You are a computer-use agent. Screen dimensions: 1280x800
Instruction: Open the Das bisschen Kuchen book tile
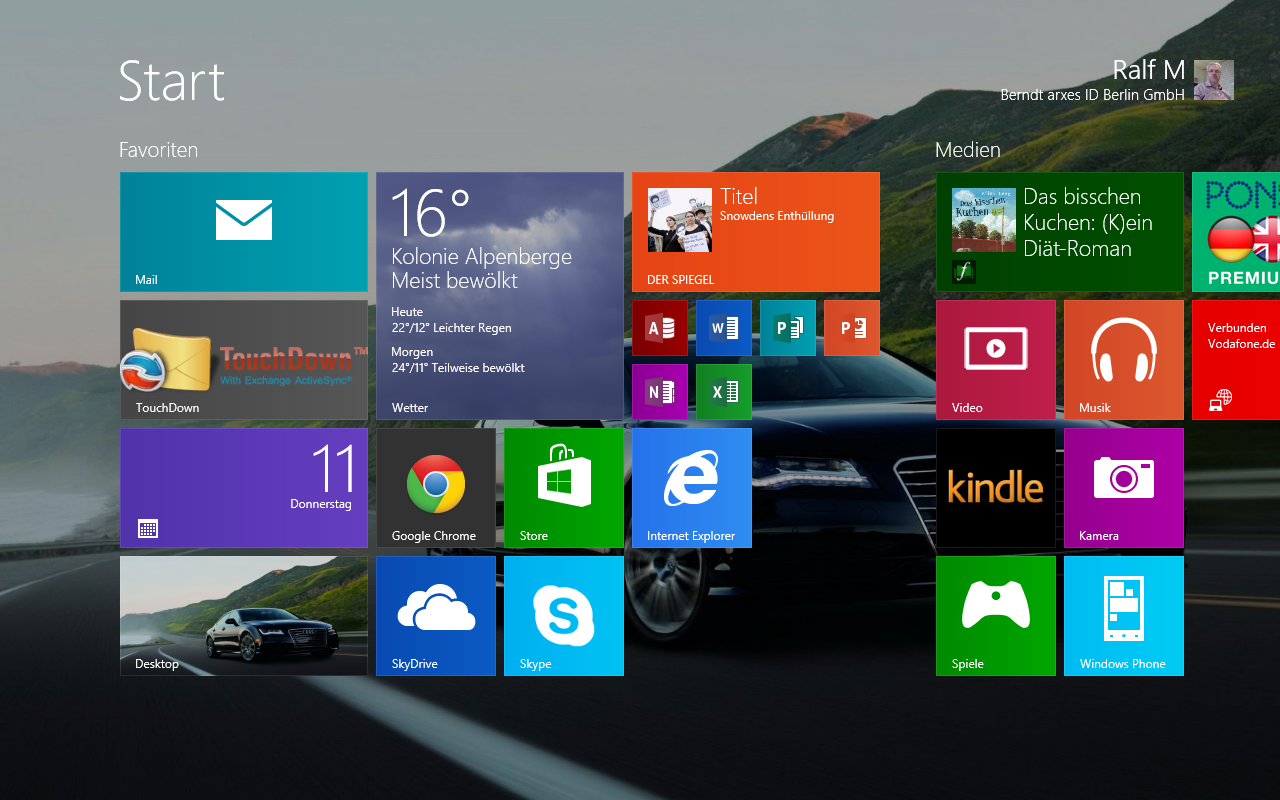(x=1060, y=232)
